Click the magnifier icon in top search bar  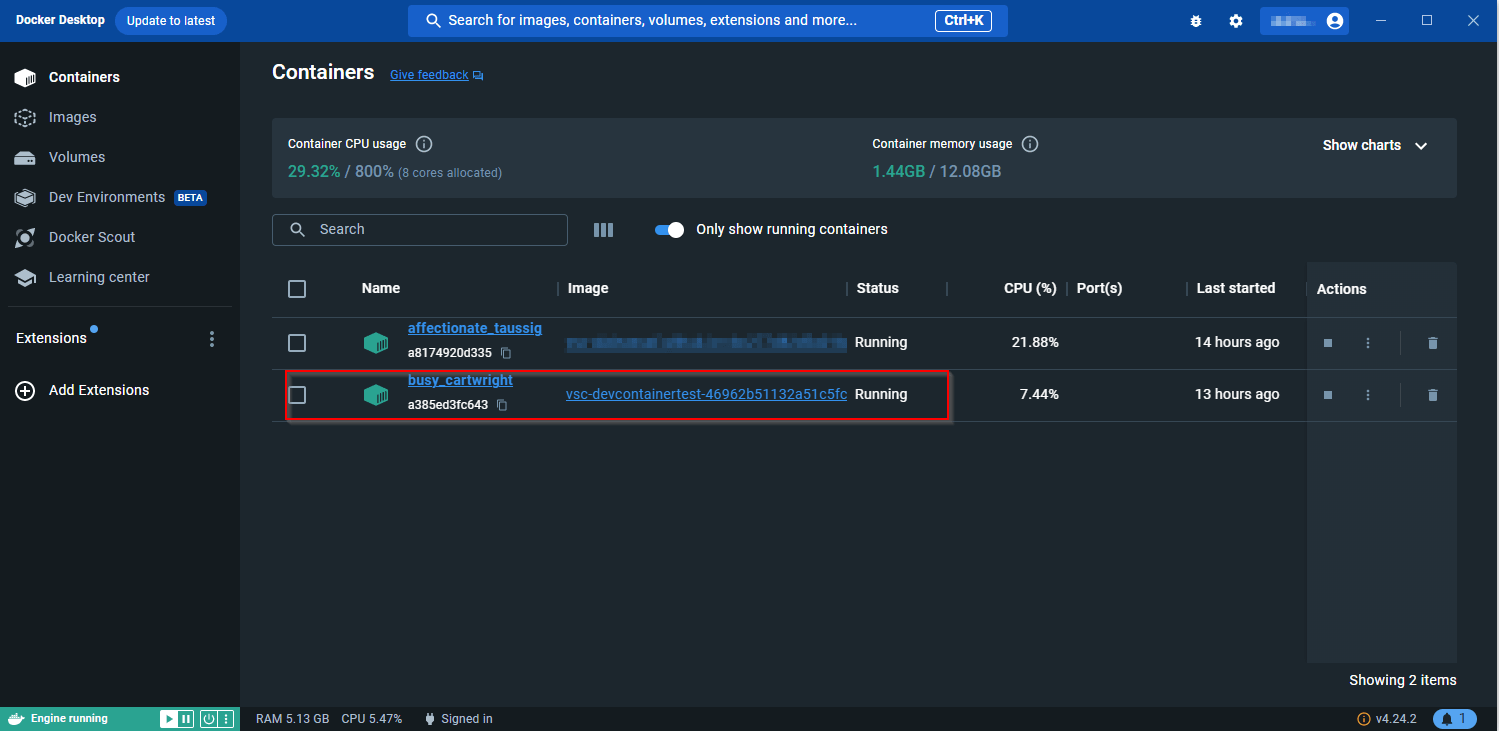434,21
